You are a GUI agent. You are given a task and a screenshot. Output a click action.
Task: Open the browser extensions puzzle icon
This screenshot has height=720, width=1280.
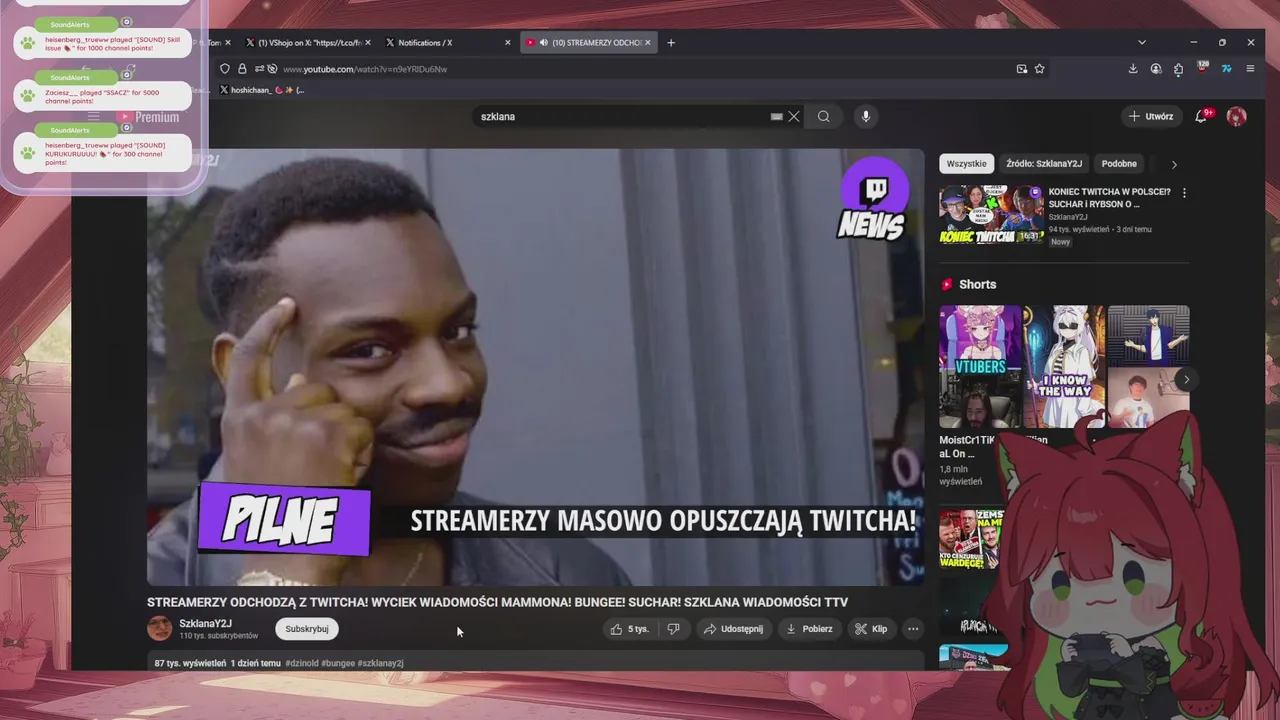[1179, 69]
